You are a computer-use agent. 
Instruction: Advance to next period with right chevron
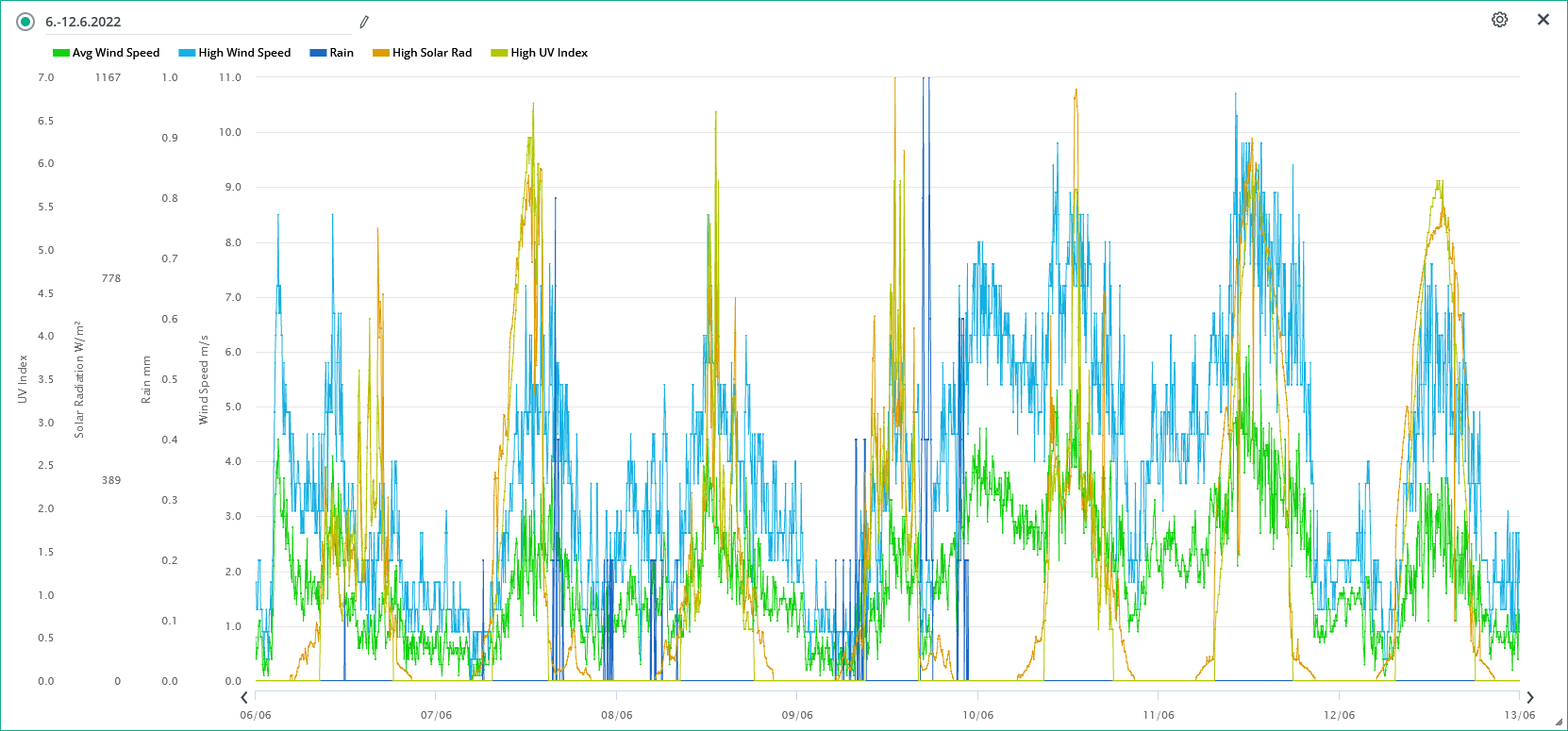1530,698
